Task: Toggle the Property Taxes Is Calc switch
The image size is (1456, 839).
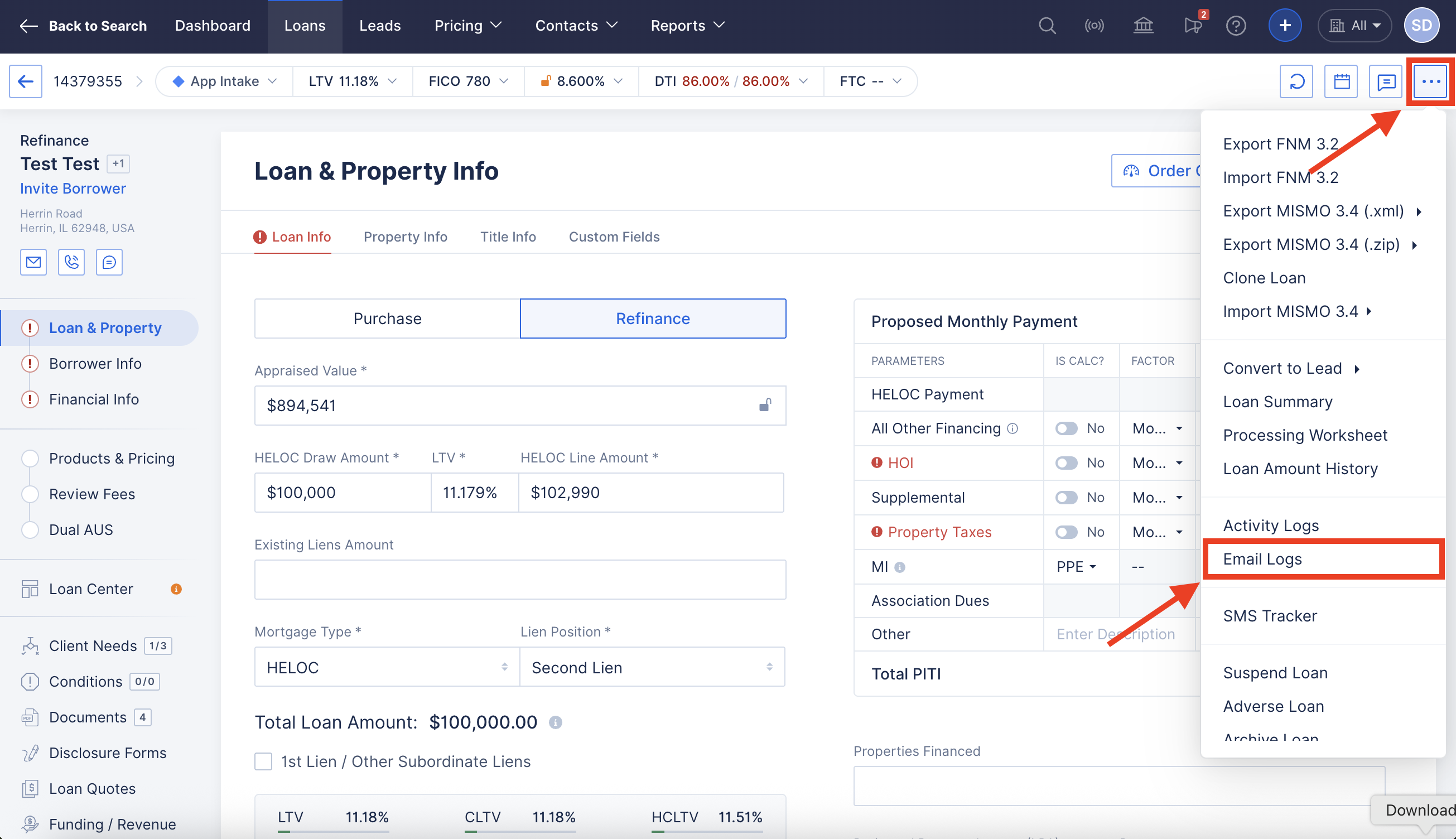Action: (x=1066, y=532)
